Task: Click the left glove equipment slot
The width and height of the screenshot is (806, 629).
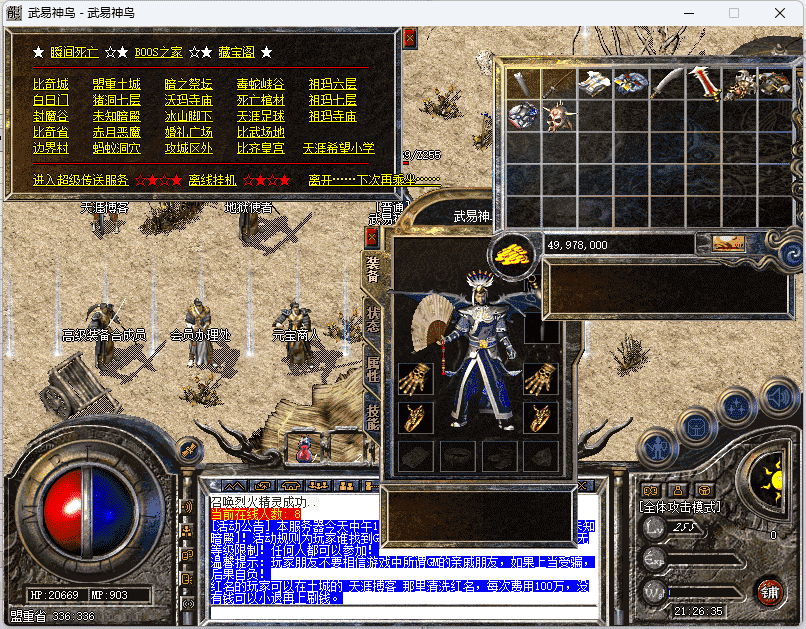Action: point(415,379)
